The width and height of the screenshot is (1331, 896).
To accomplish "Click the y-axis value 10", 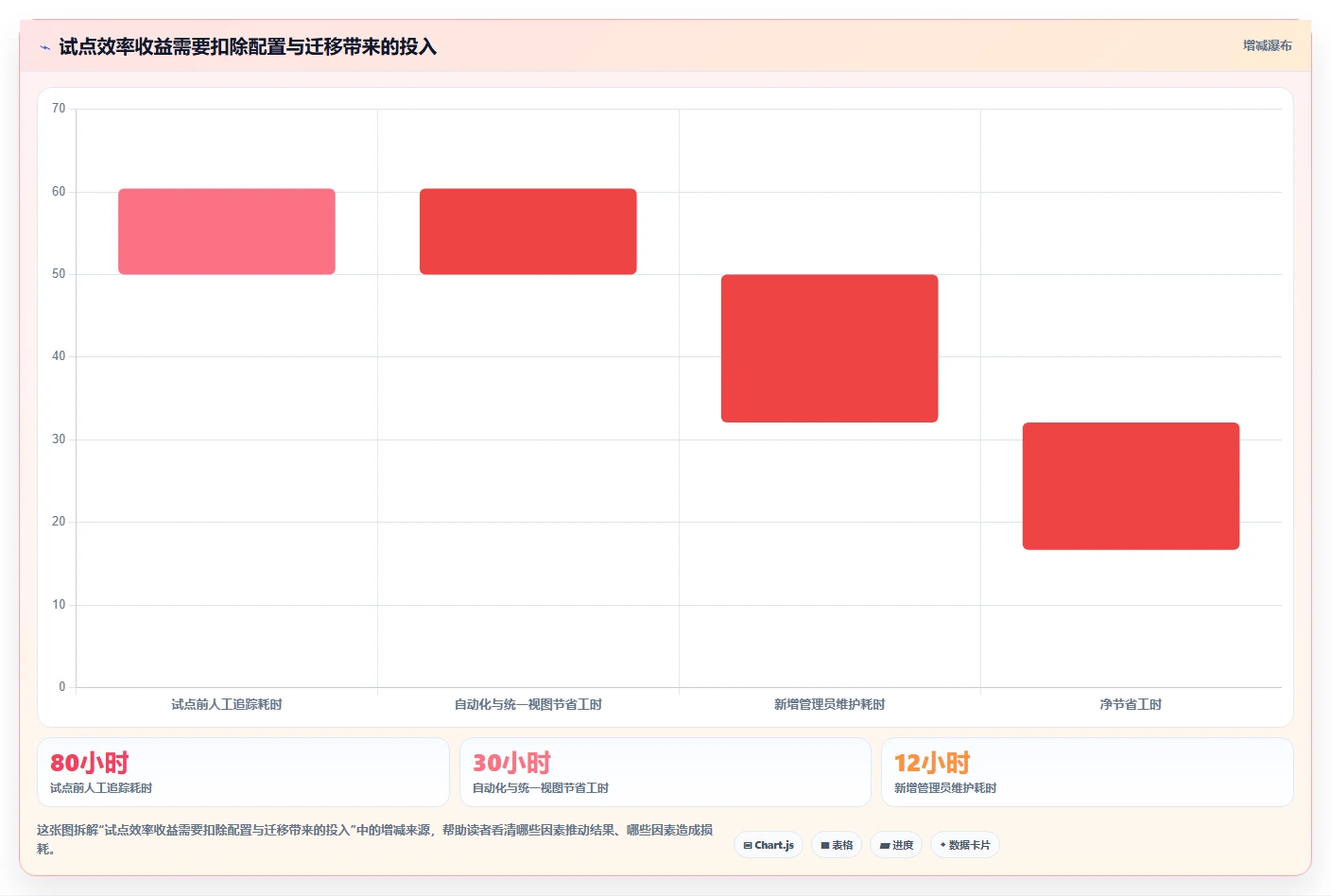I will pos(59,605).
